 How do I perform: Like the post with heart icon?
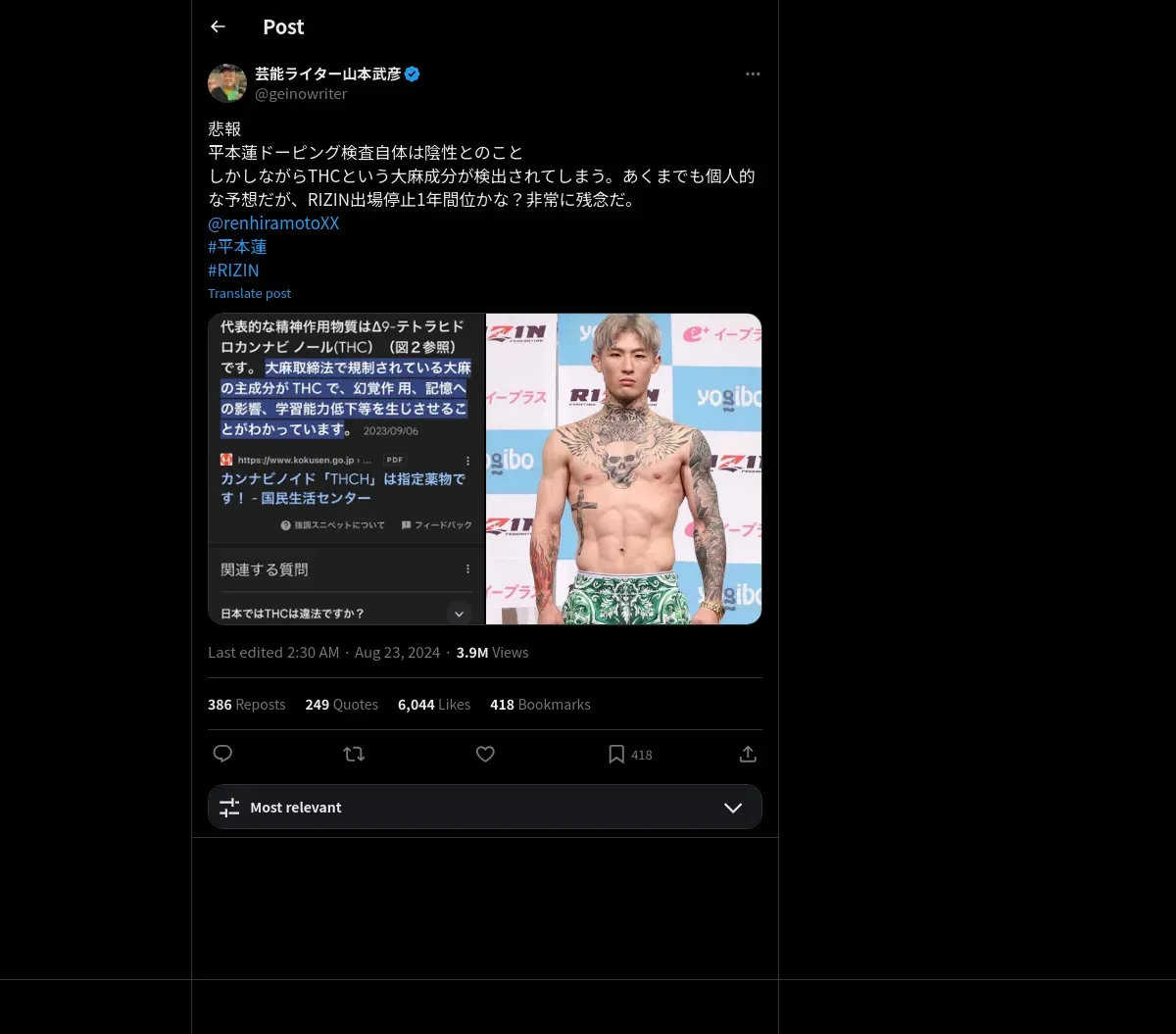(x=485, y=754)
